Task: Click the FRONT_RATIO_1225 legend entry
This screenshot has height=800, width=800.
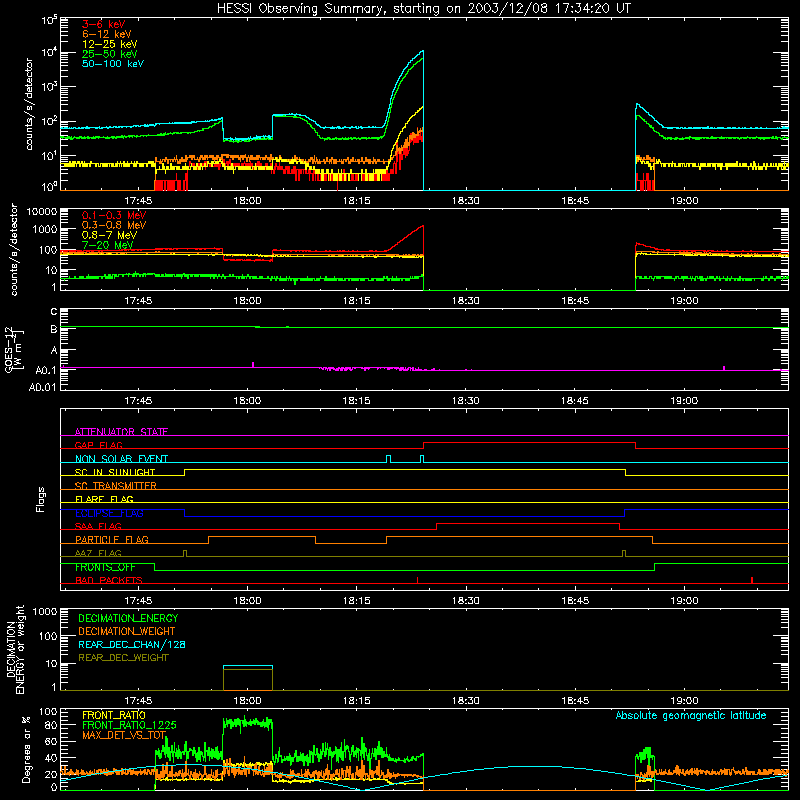Action: pos(129,725)
